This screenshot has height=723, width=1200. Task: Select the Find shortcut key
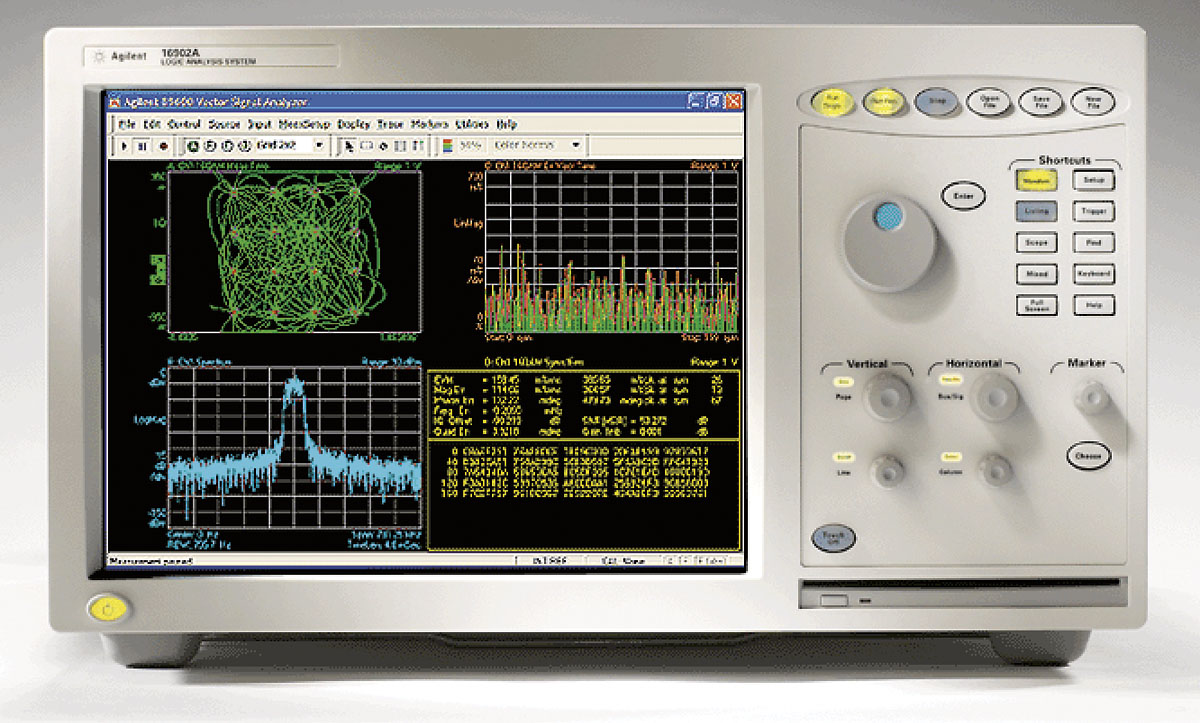(x=1094, y=243)
